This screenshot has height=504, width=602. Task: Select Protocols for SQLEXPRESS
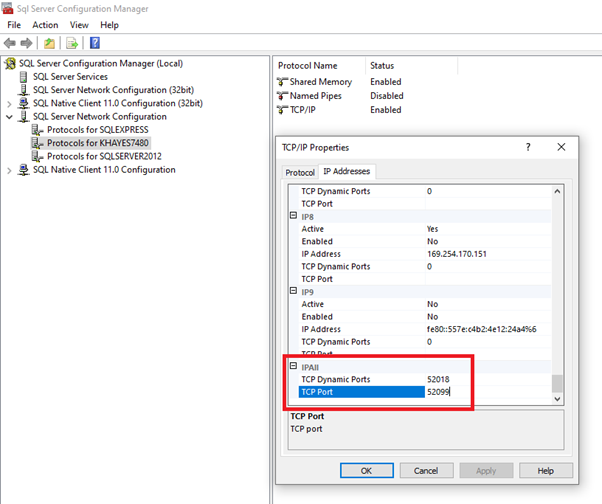[98, 130]
